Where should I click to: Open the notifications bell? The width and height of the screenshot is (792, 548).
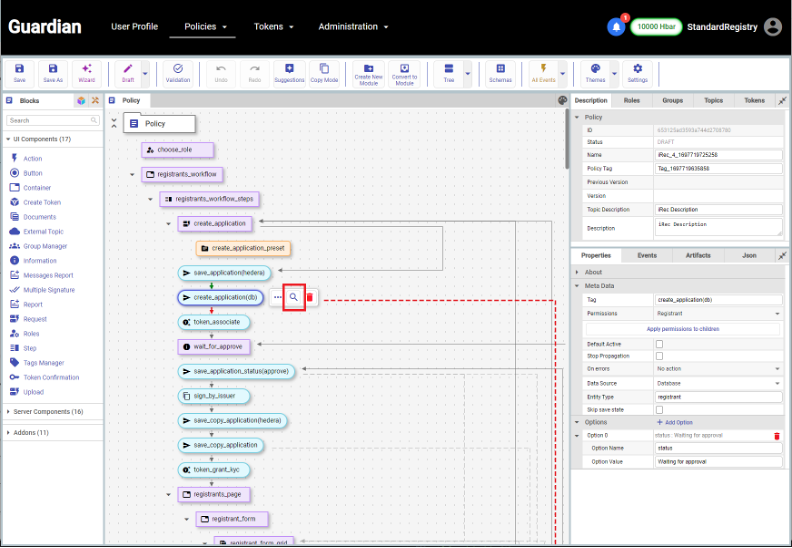(x=616, y=27)
